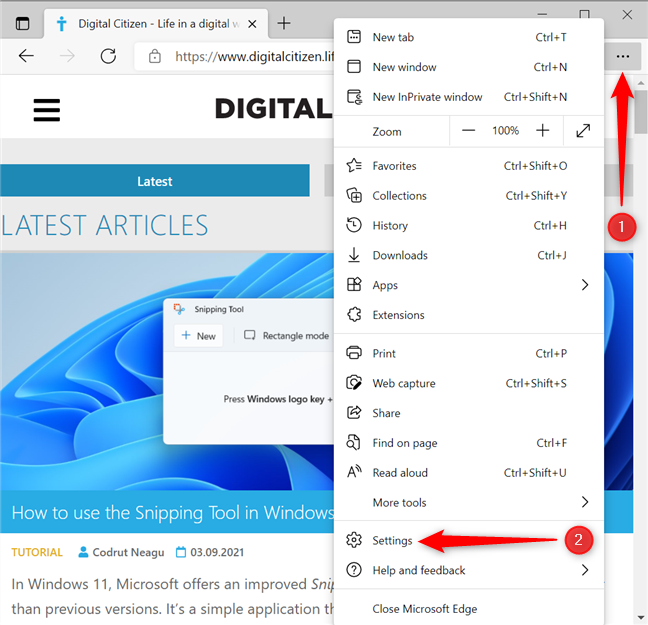Click the Share icon
The width and height of the screenshot is (648, 625).
[x=354, y=413]
